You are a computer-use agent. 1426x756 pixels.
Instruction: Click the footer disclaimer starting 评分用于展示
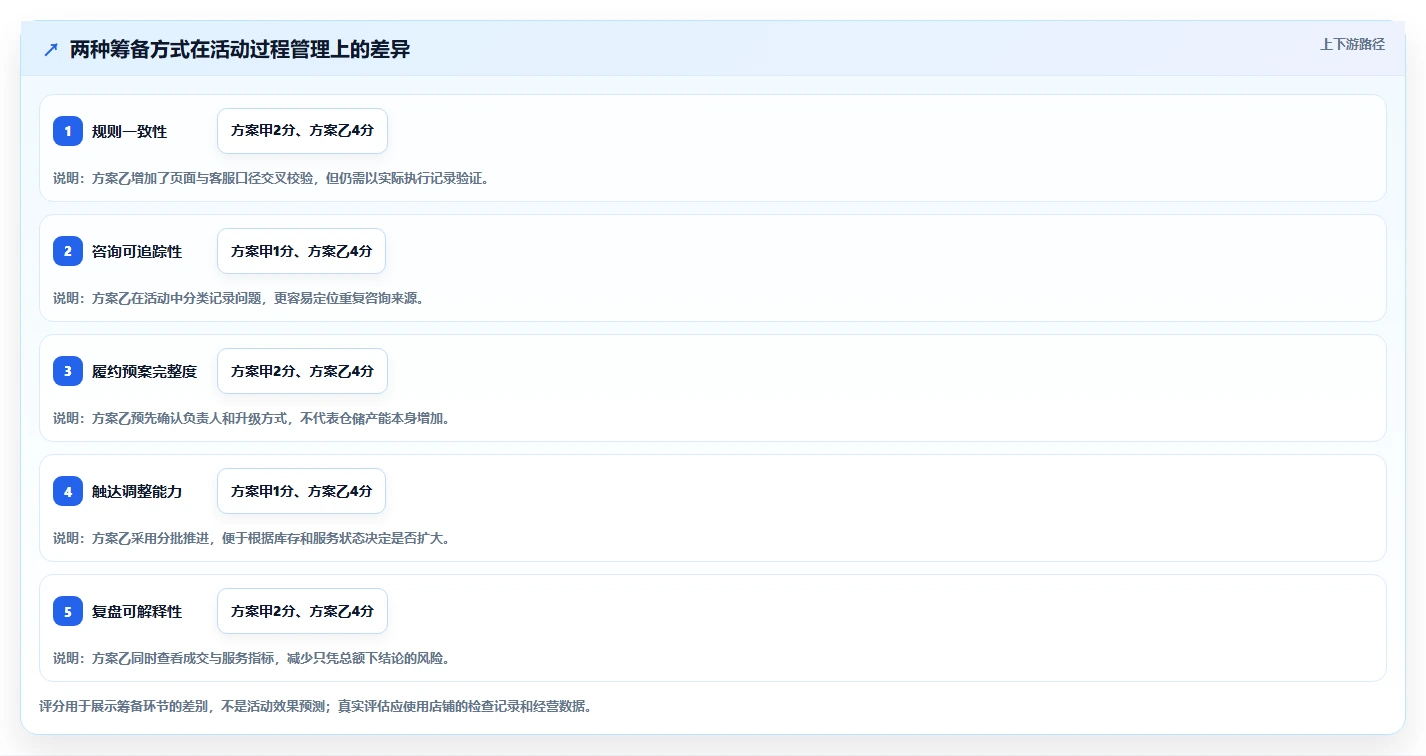tap(315, 706)
